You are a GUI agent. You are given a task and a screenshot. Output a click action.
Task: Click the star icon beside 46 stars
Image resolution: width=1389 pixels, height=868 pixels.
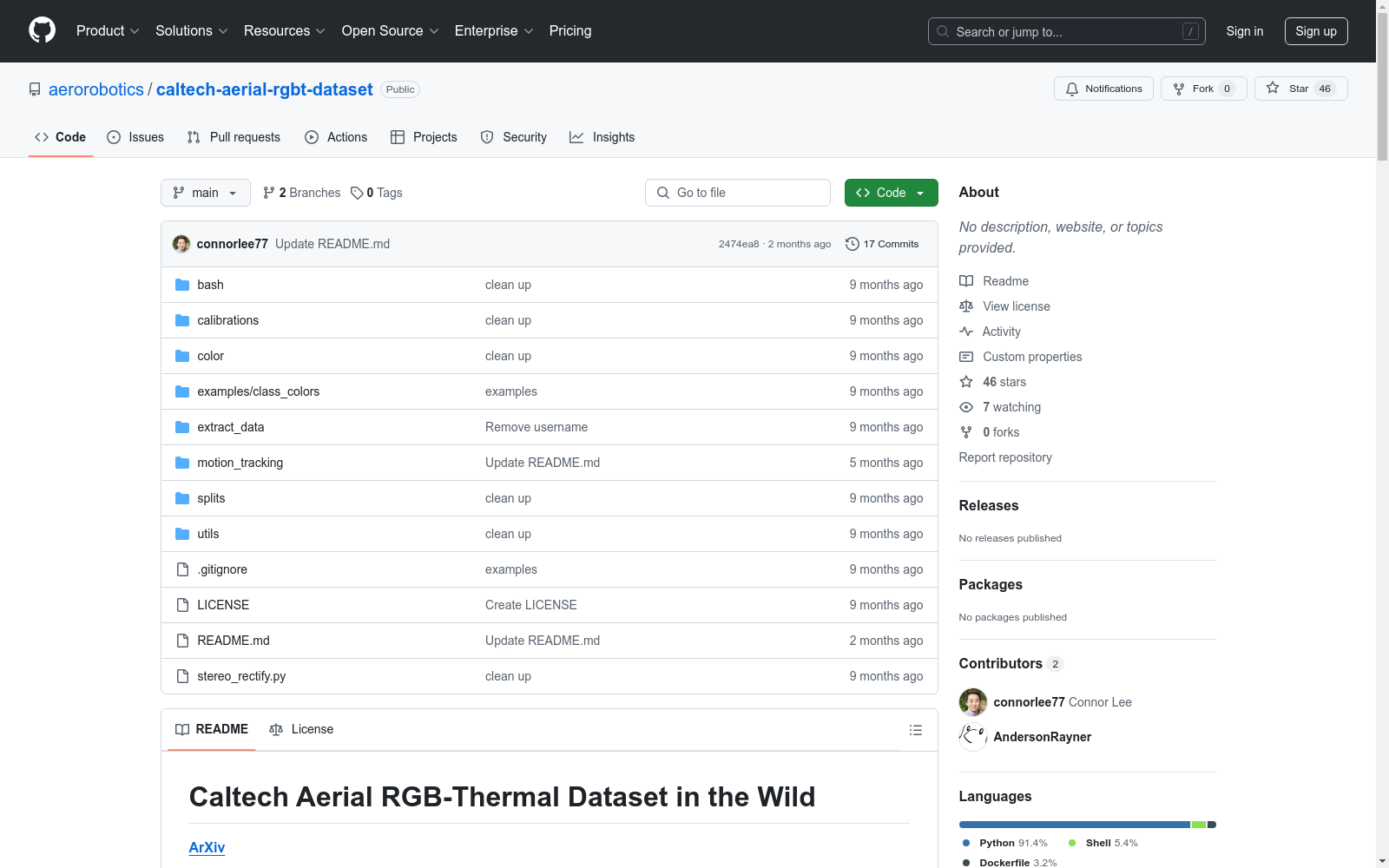click(966, 382)
